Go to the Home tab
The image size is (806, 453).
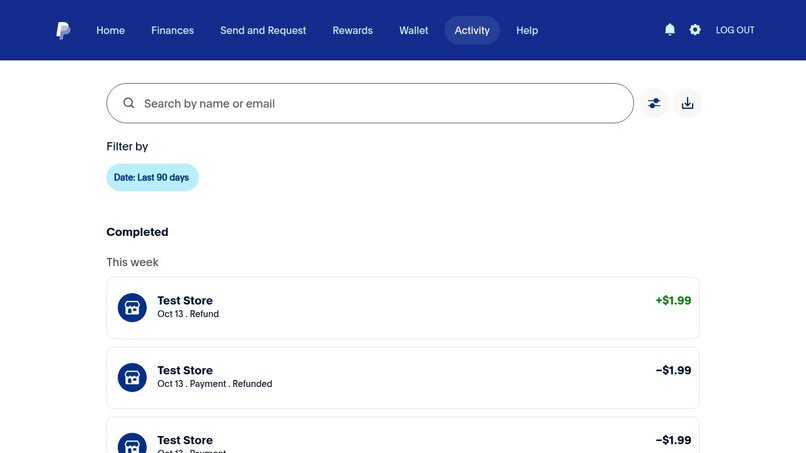pos(111,30)
